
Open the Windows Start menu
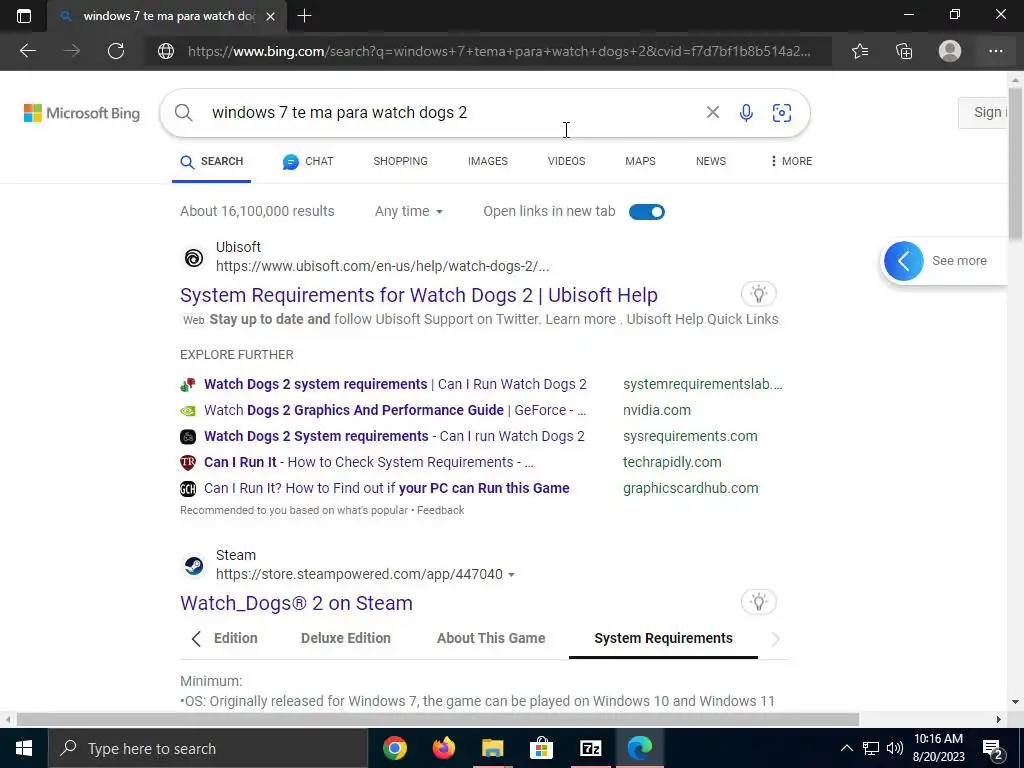point(24,748)
